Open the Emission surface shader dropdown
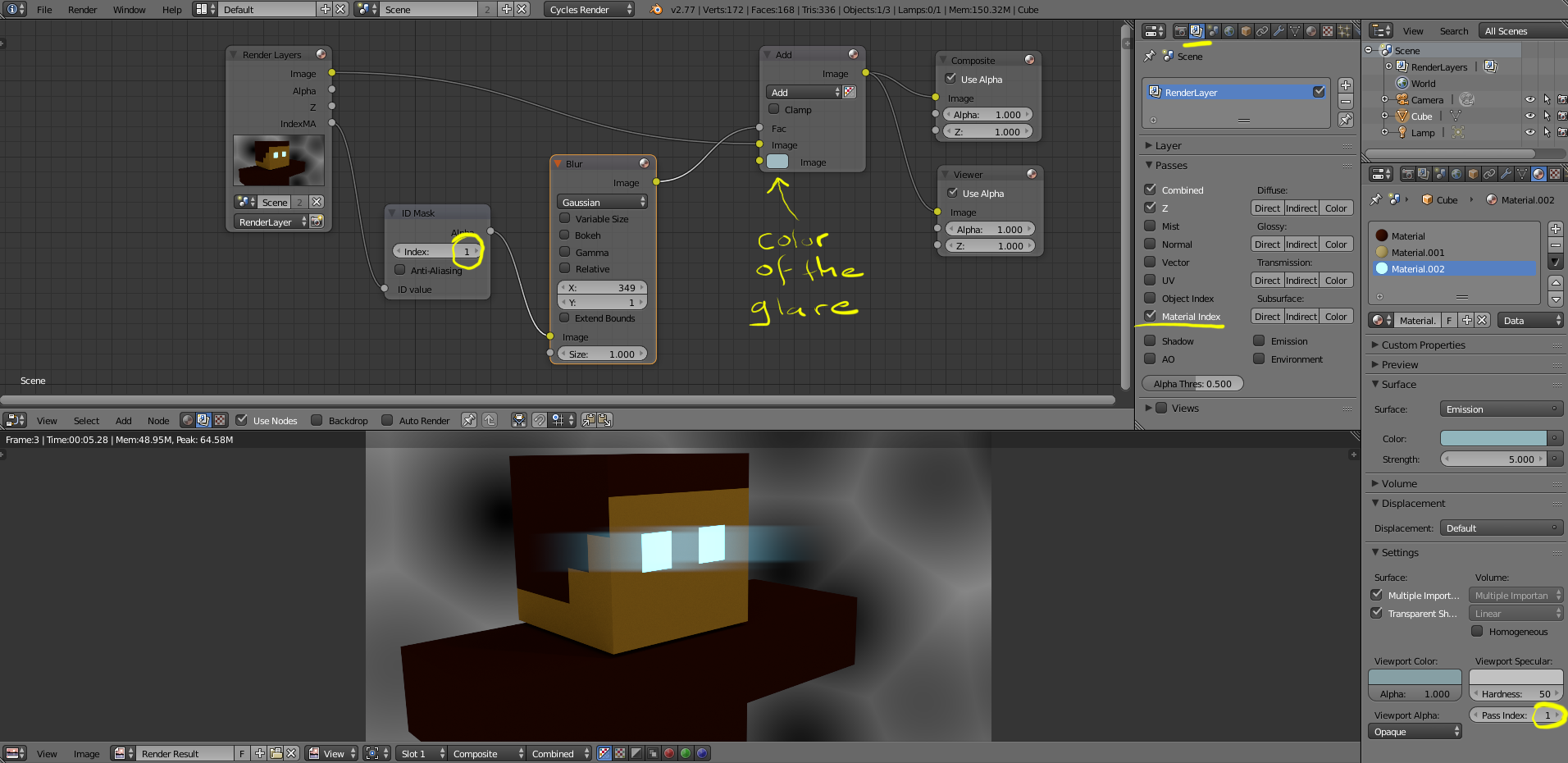Viewport: 1568px width, 763px height. [x=1502, y=409]
